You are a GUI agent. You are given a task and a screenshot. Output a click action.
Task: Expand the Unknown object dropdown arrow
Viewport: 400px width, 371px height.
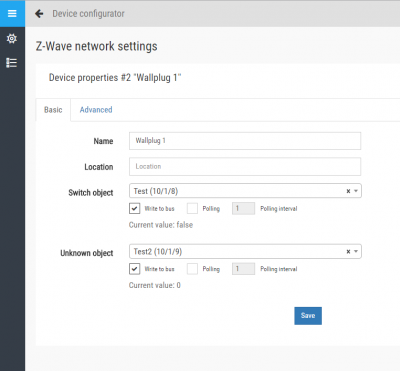click(x=356, y=251)
